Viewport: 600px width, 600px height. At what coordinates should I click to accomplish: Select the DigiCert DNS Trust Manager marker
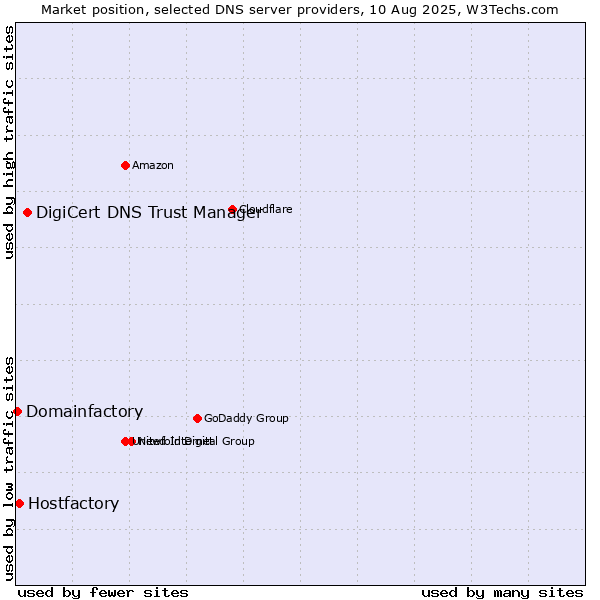27,212
